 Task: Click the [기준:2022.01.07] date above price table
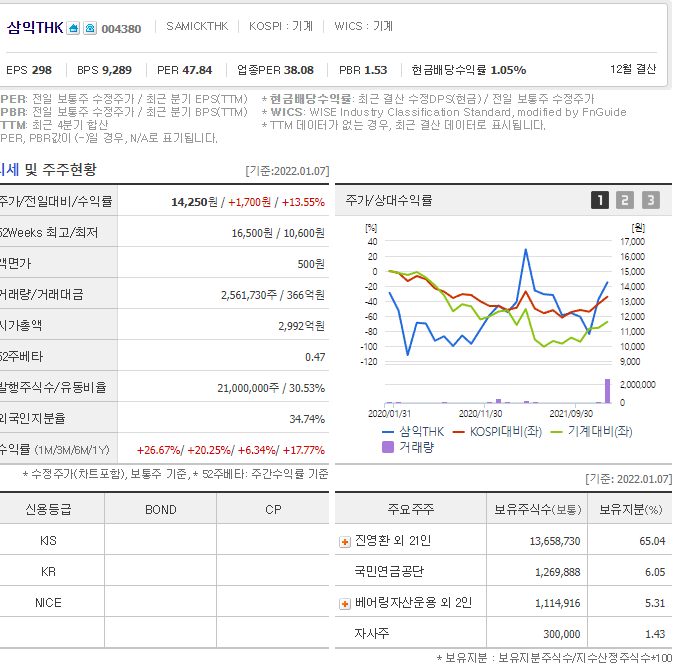287,171
